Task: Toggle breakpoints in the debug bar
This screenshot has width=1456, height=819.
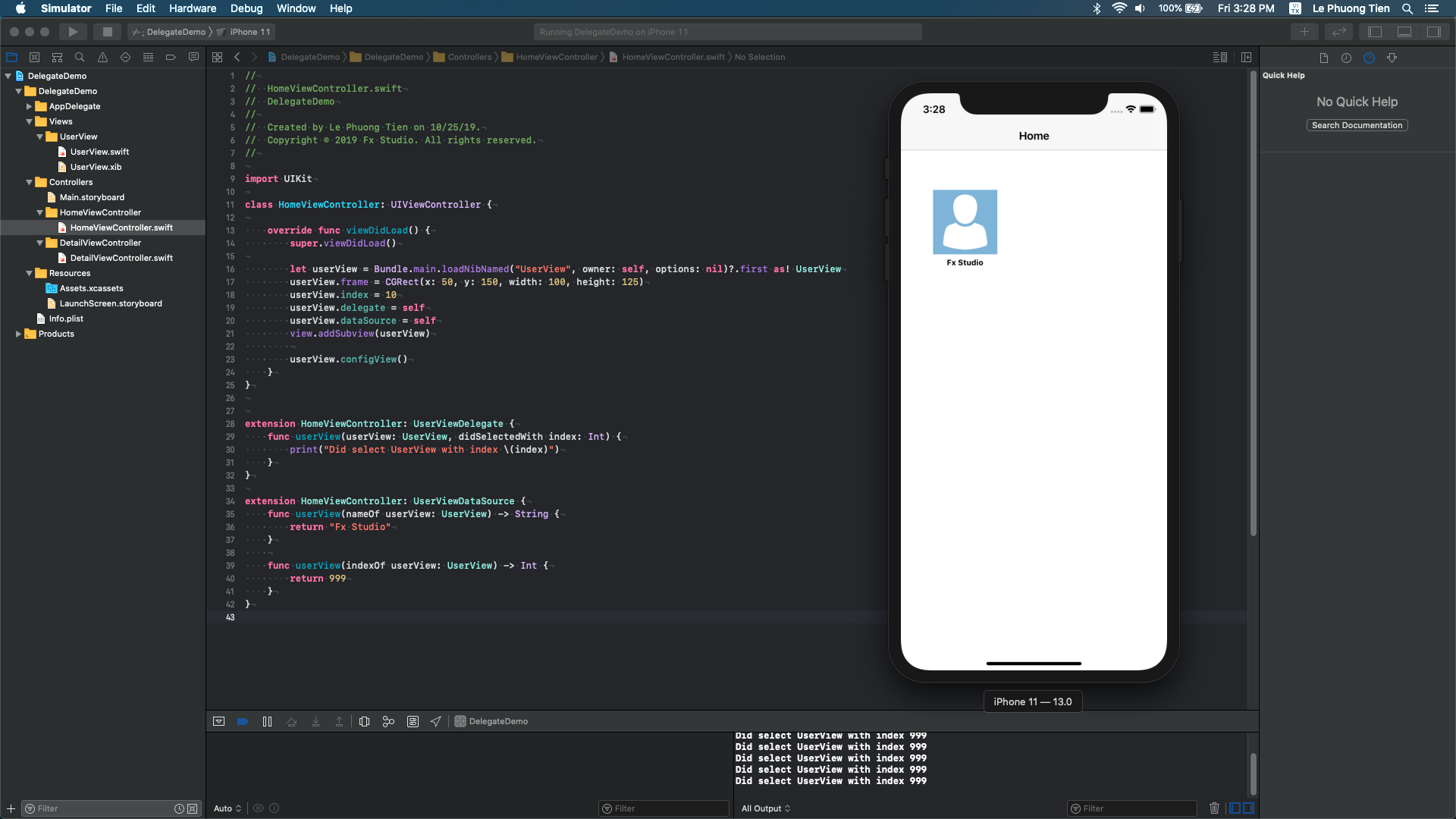Action: 242,721
